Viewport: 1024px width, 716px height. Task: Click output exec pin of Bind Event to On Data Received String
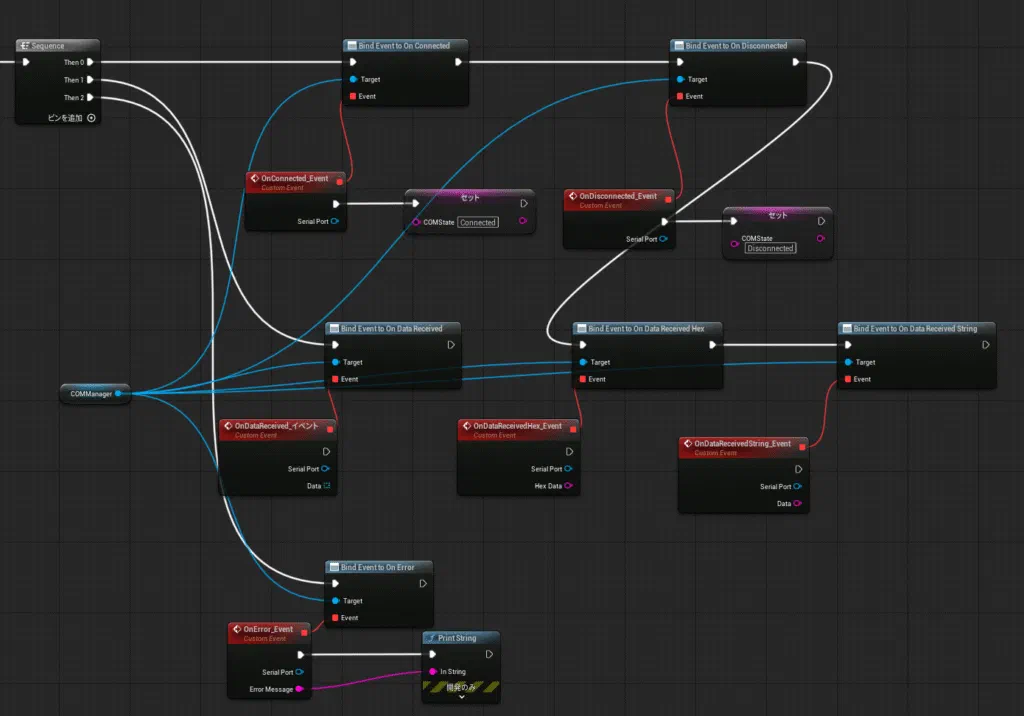(985, 345)
